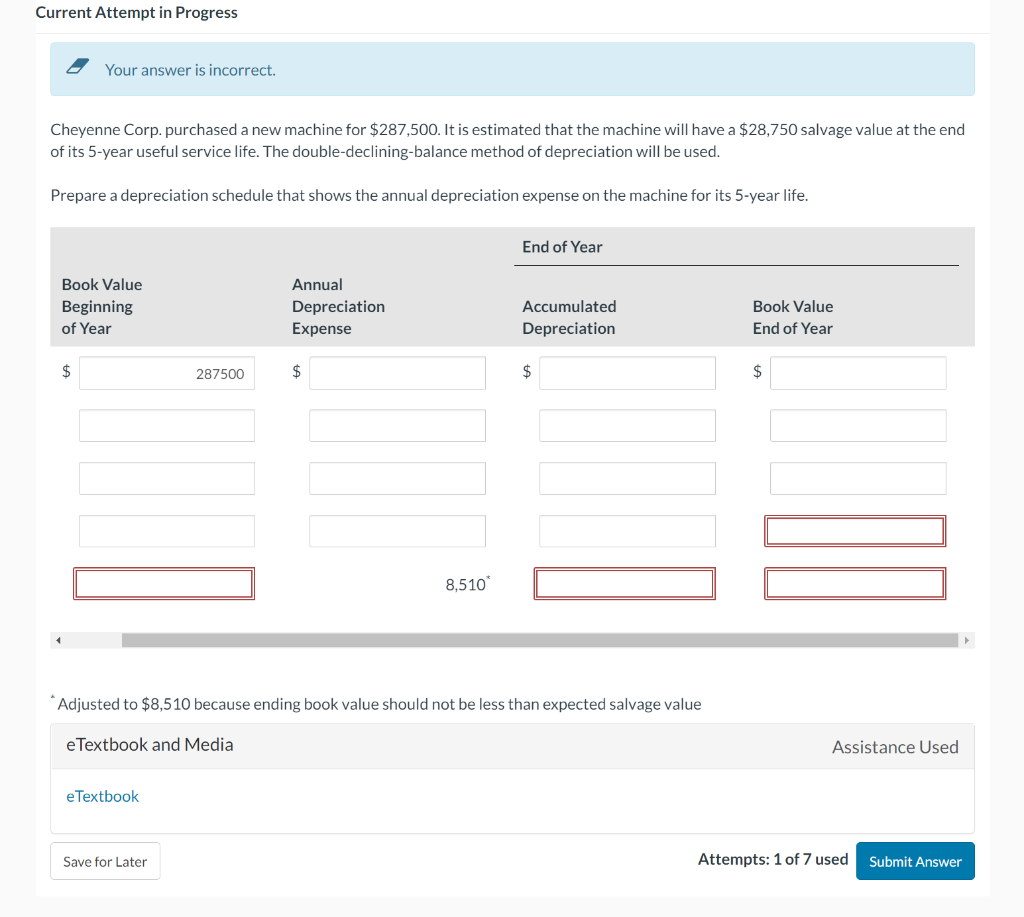Click the row 3 Book Value End of Year field
The image size is (1024, 917).
point(858,479)
